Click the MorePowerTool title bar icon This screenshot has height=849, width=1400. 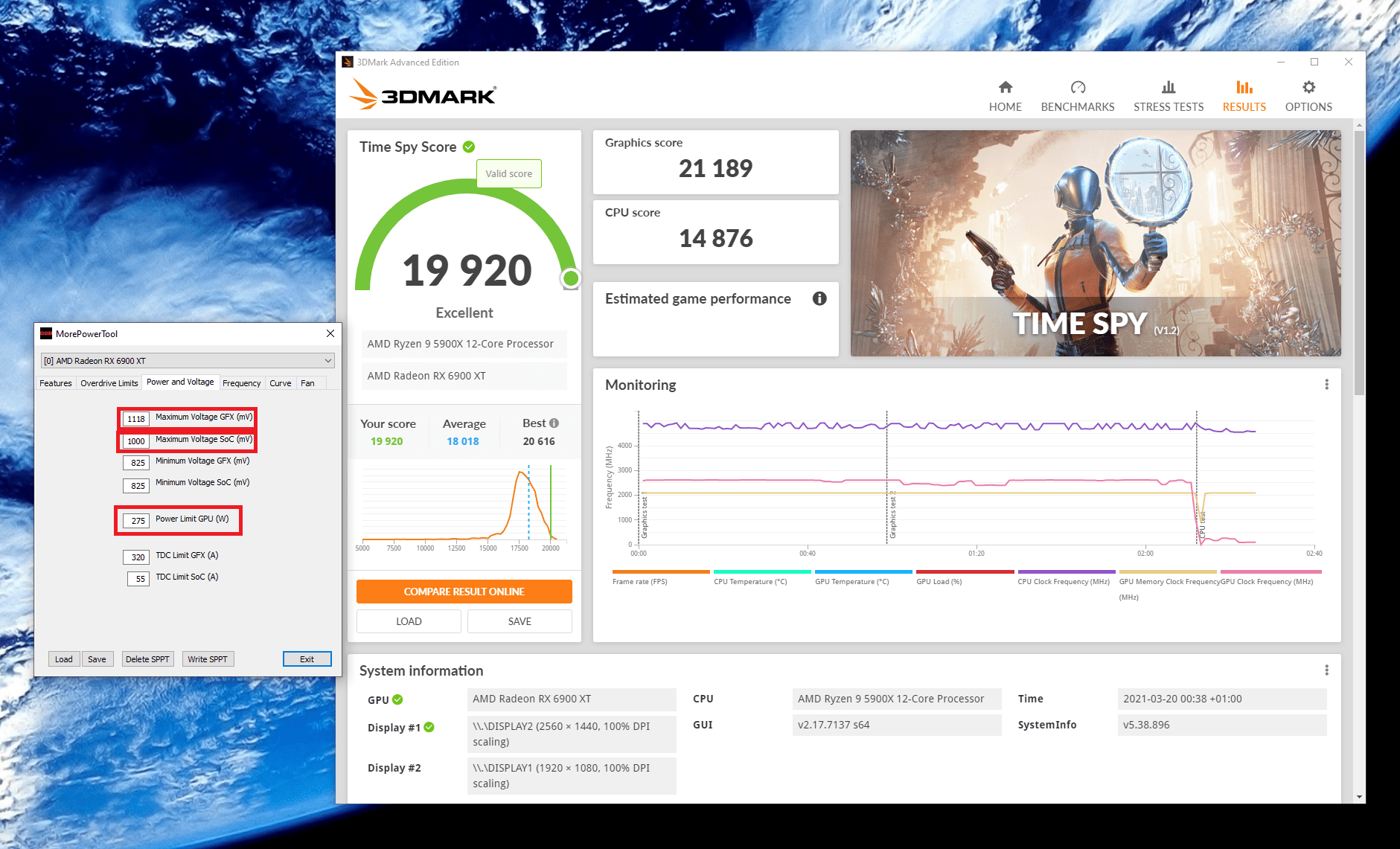[x=46, y=333]
